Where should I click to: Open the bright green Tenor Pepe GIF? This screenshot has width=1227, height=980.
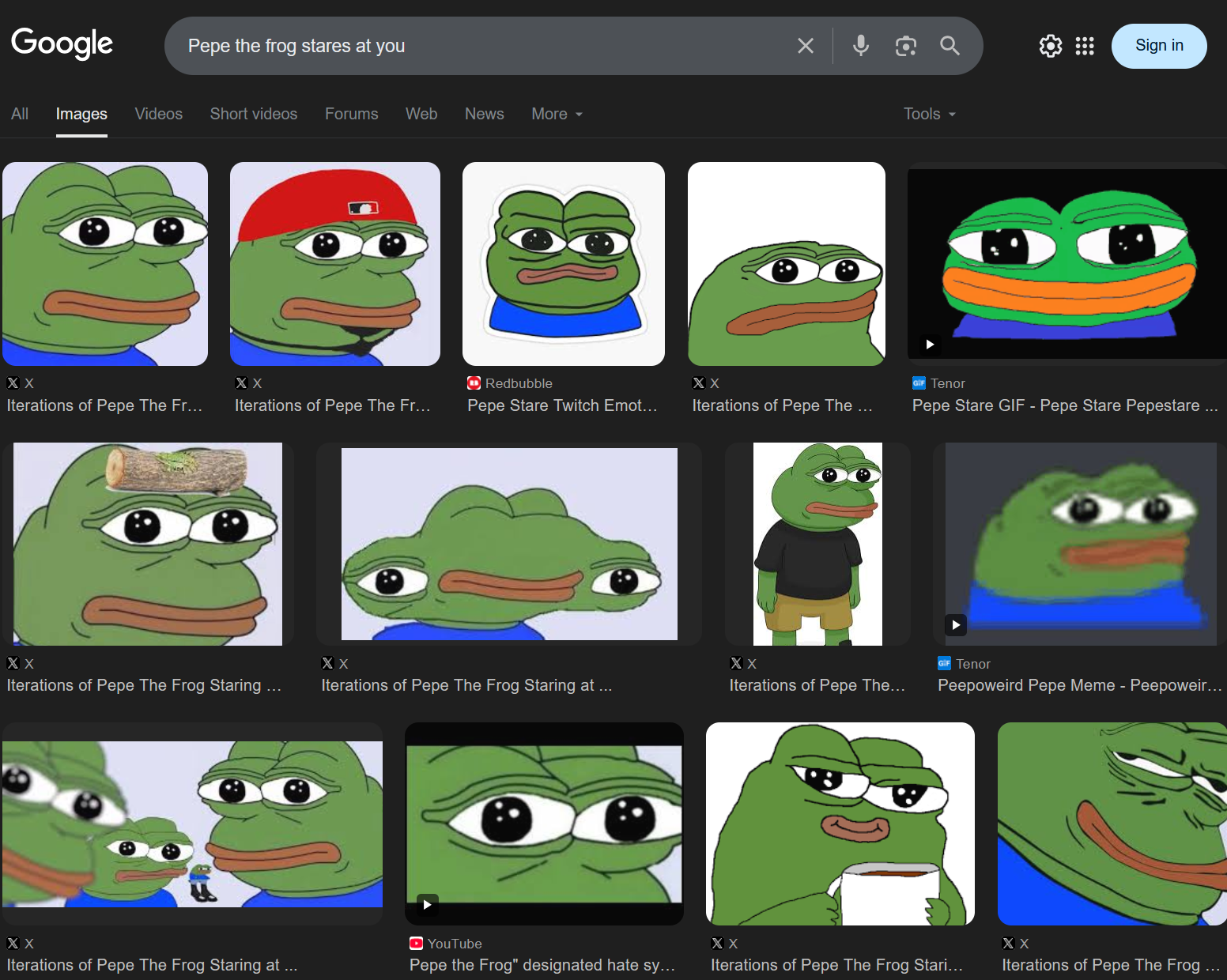[1067, 264]
